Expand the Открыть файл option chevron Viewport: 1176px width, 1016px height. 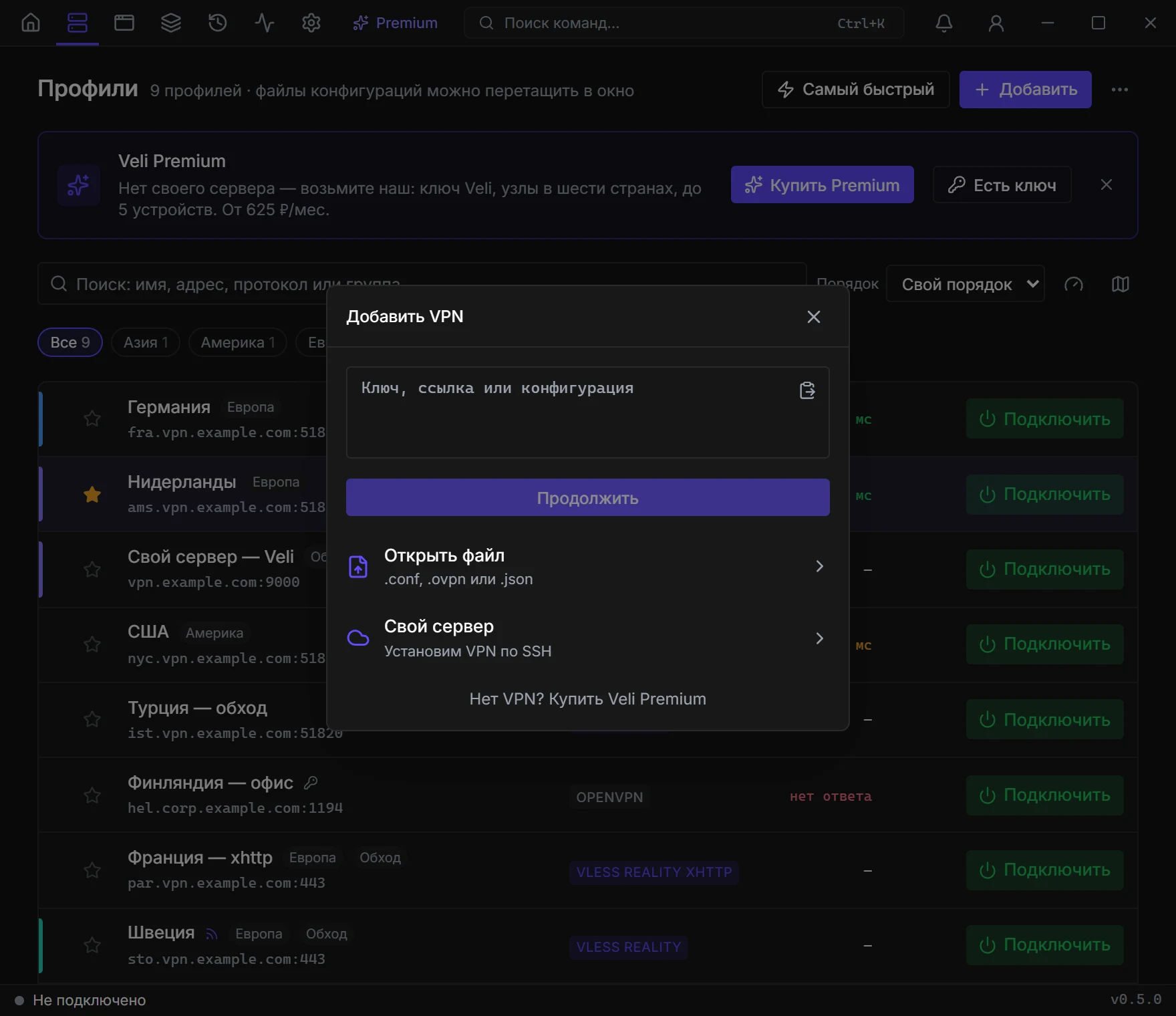coord(819,567)
